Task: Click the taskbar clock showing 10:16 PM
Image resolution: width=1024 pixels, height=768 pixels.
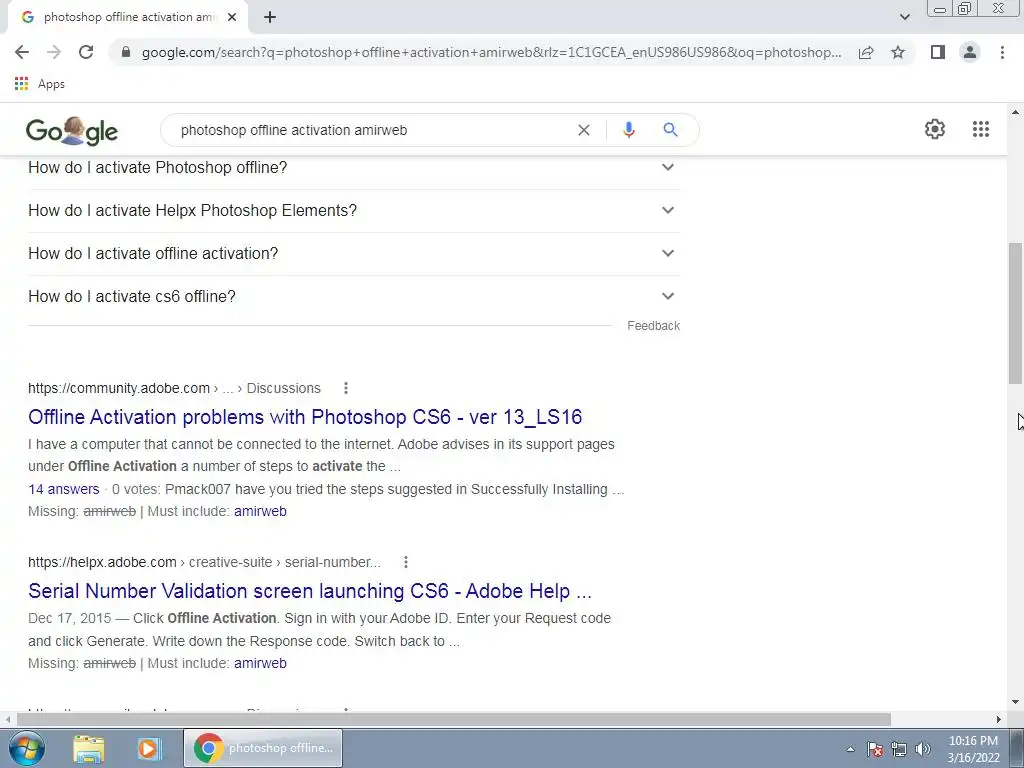Action: point(973,749)
